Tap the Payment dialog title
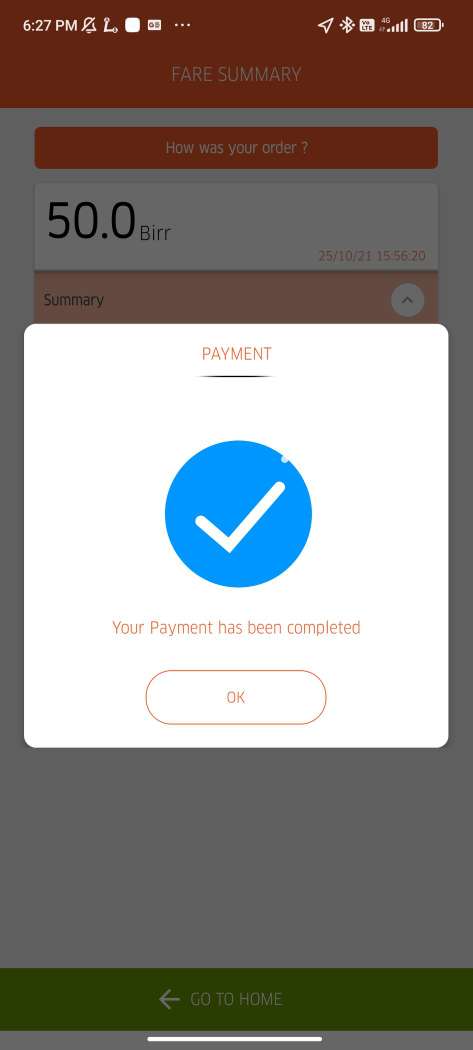The width and height of the screenshot is (473, 1050). tap(236, 354)
